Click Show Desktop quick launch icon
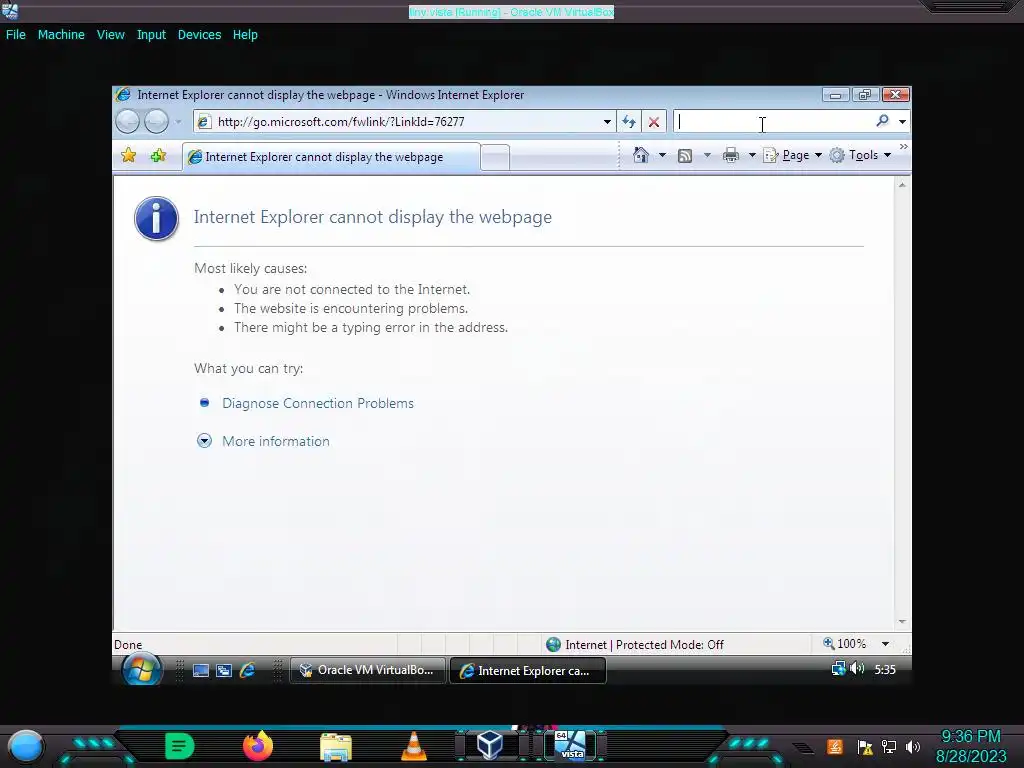Screen dimensions: 1024x768 200,670
